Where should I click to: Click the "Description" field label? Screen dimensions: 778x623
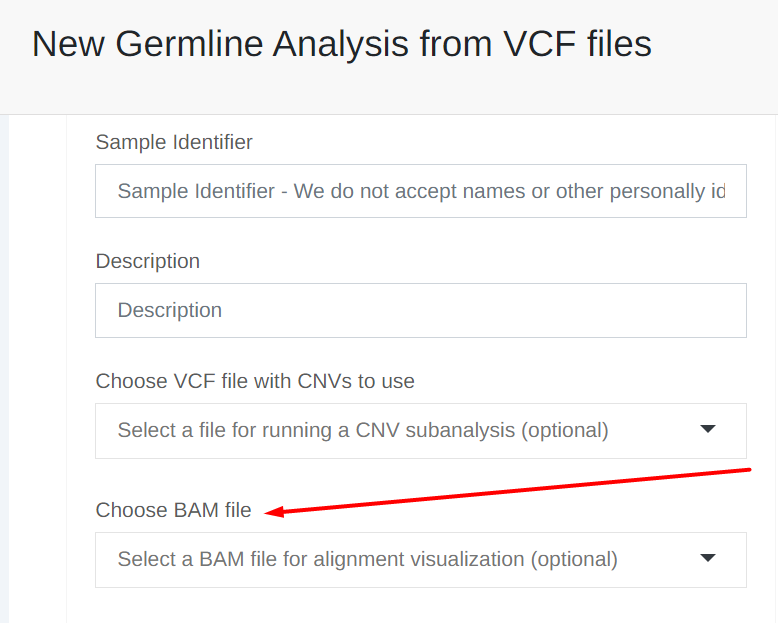point(148,261)
